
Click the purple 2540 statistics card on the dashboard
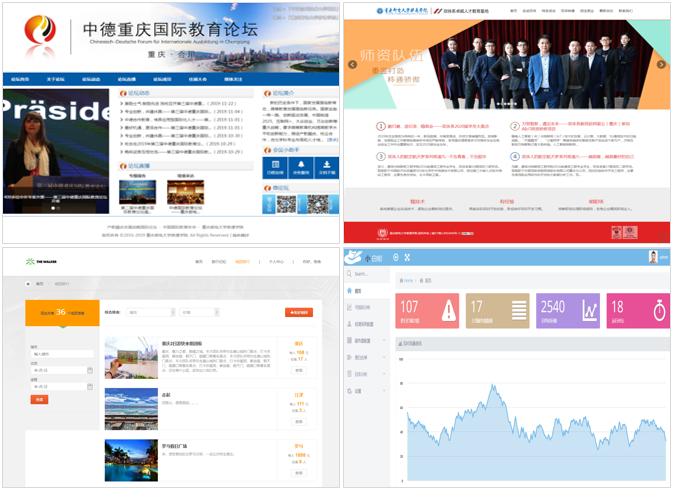point(566,310)
